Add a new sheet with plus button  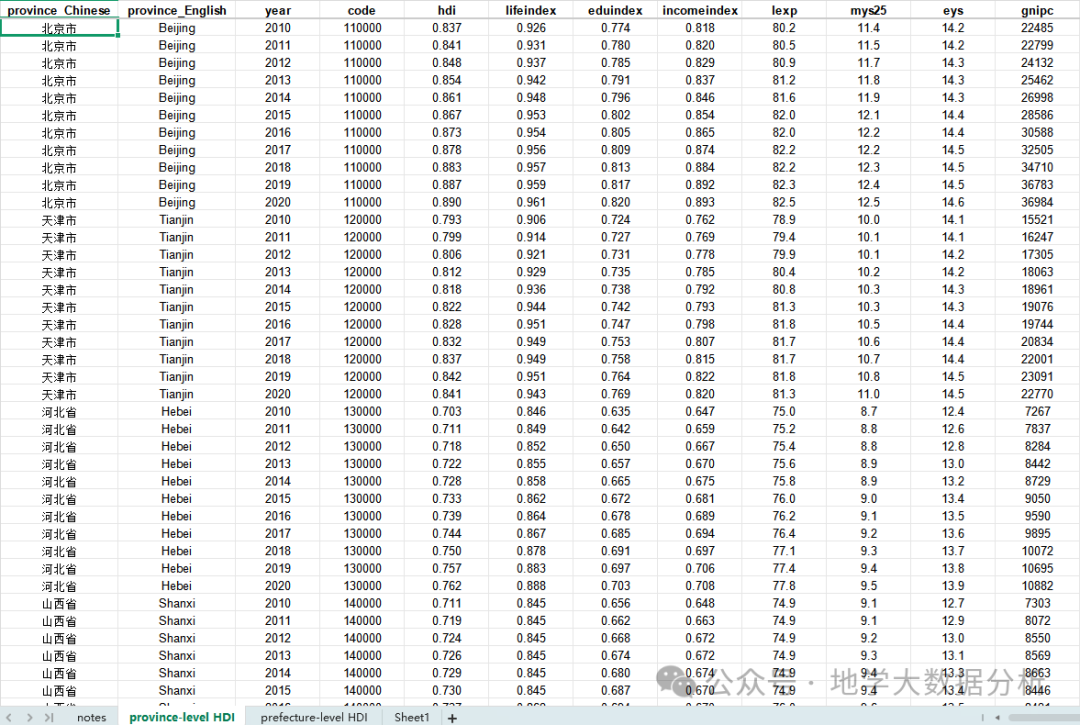click(x=453, y=718)
